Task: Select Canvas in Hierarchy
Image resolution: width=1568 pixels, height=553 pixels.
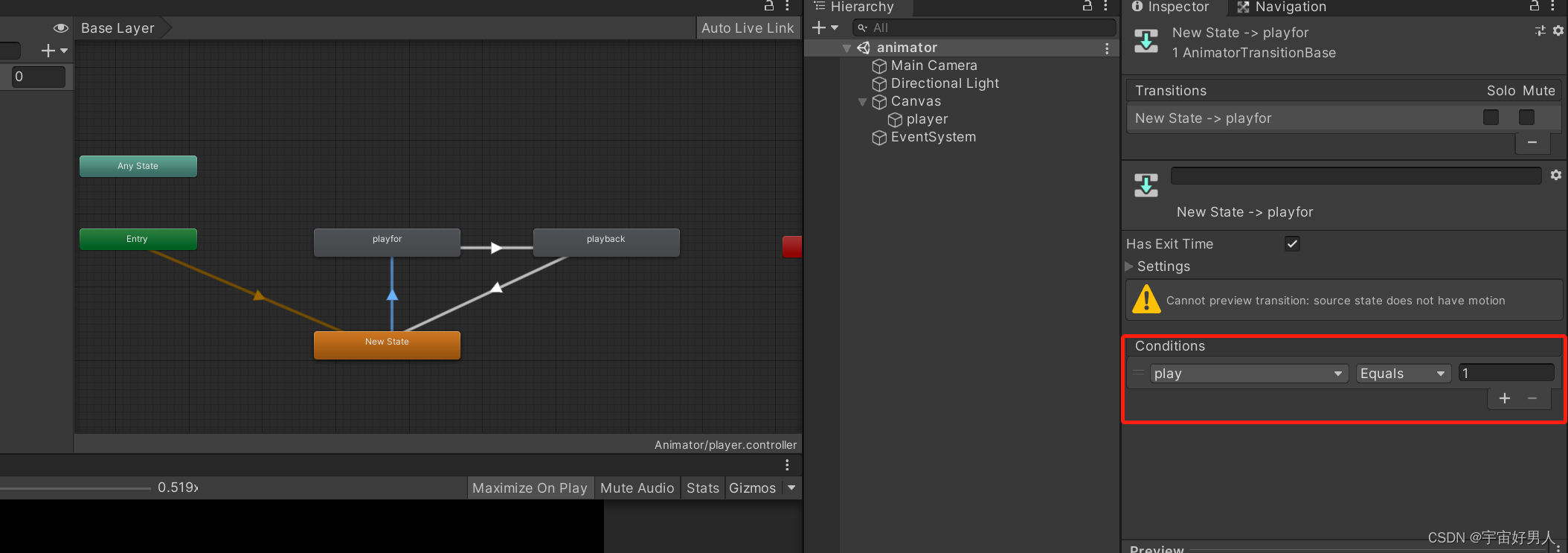Action: tap(916, 101)
